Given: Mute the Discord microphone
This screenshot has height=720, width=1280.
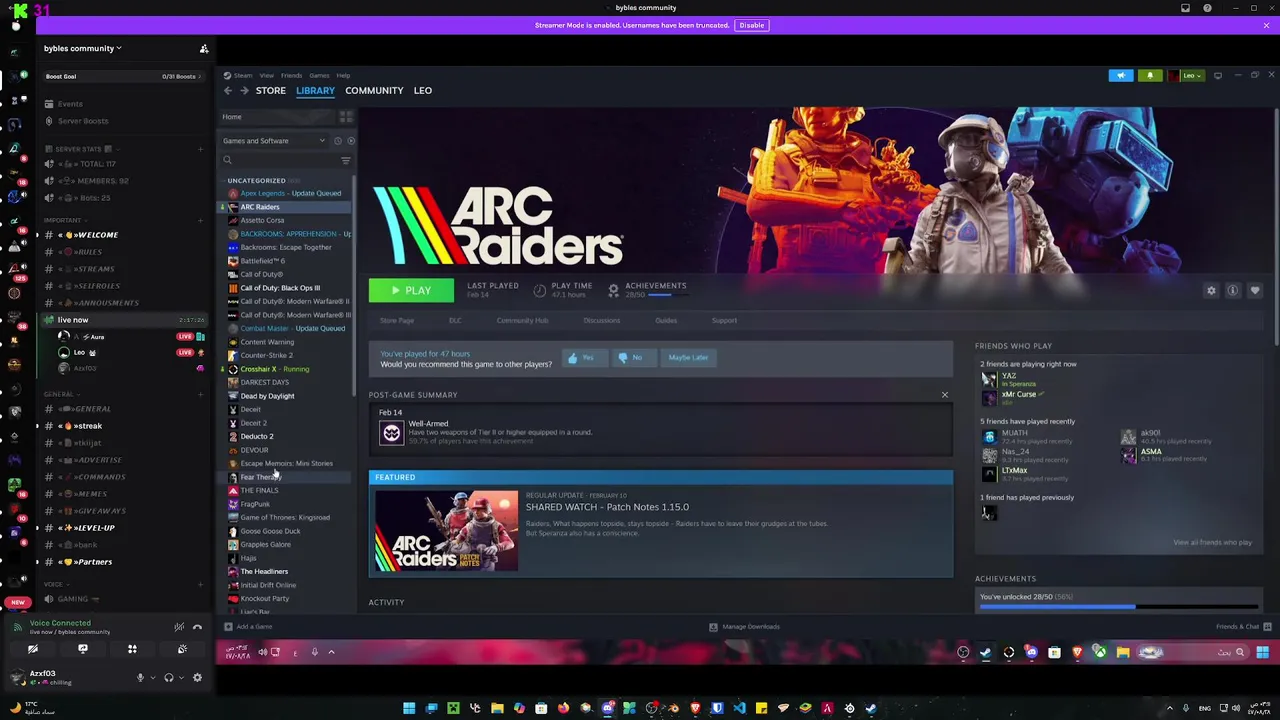Looking at the screenshot, I should (140, 678).
